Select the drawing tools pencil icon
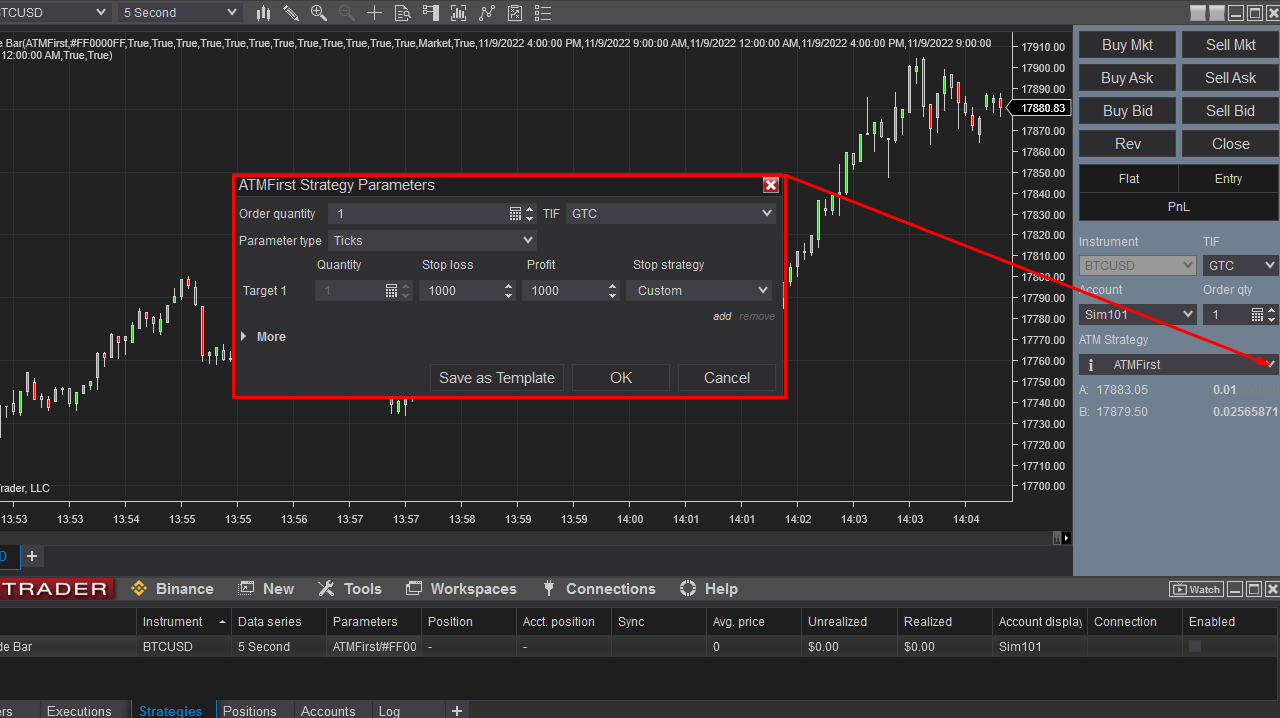Viewport: 1280px width, 718px height. pyautogui.click(x=291, y=13)
